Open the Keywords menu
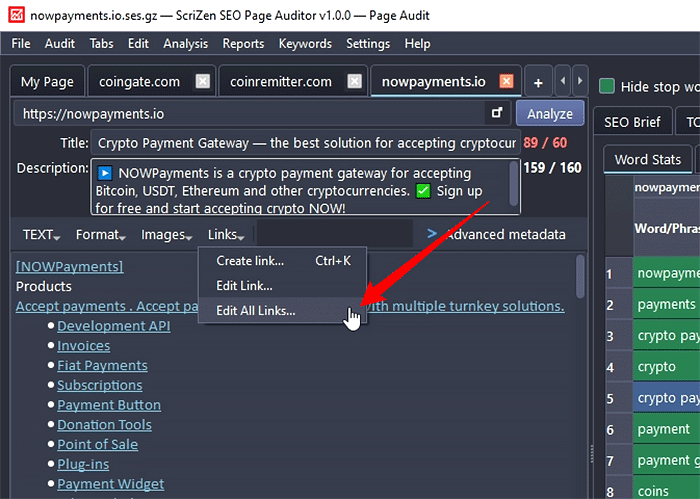Image resolution: width=700 pixels, height=499 pixels. tap(305, 43)
